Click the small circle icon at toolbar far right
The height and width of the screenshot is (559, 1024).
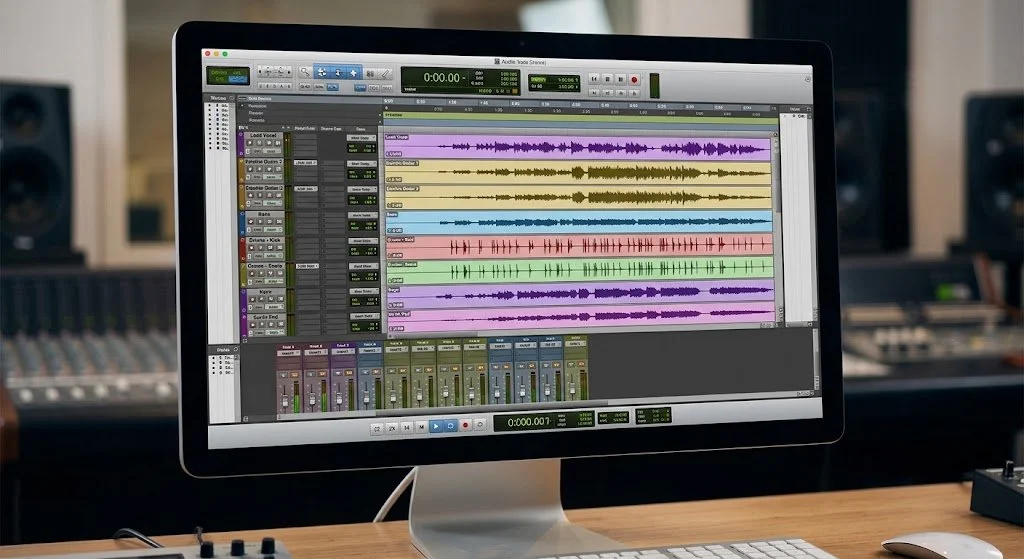808,79
